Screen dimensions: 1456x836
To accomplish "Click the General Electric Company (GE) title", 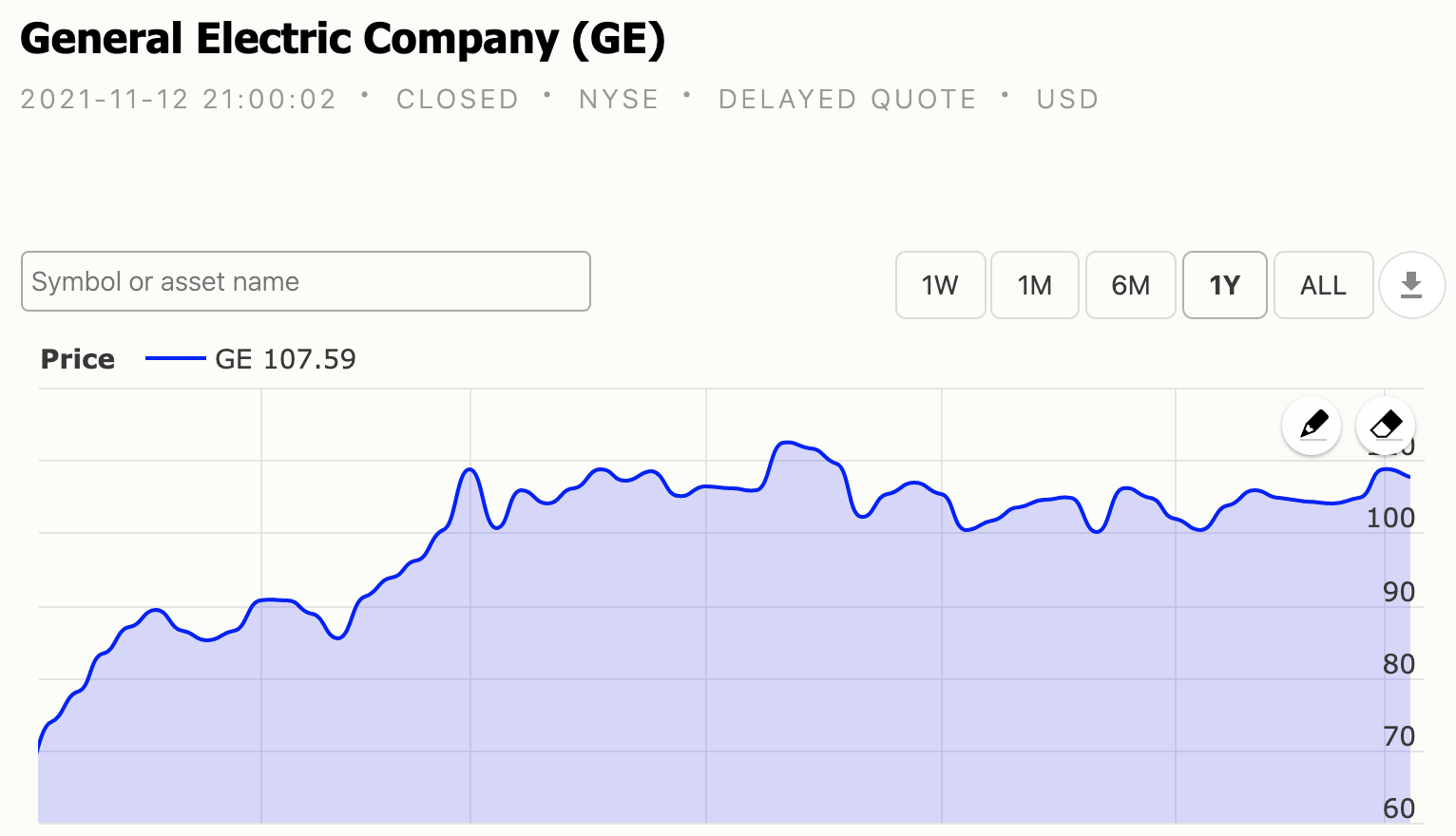I will (x=342, y=40).
